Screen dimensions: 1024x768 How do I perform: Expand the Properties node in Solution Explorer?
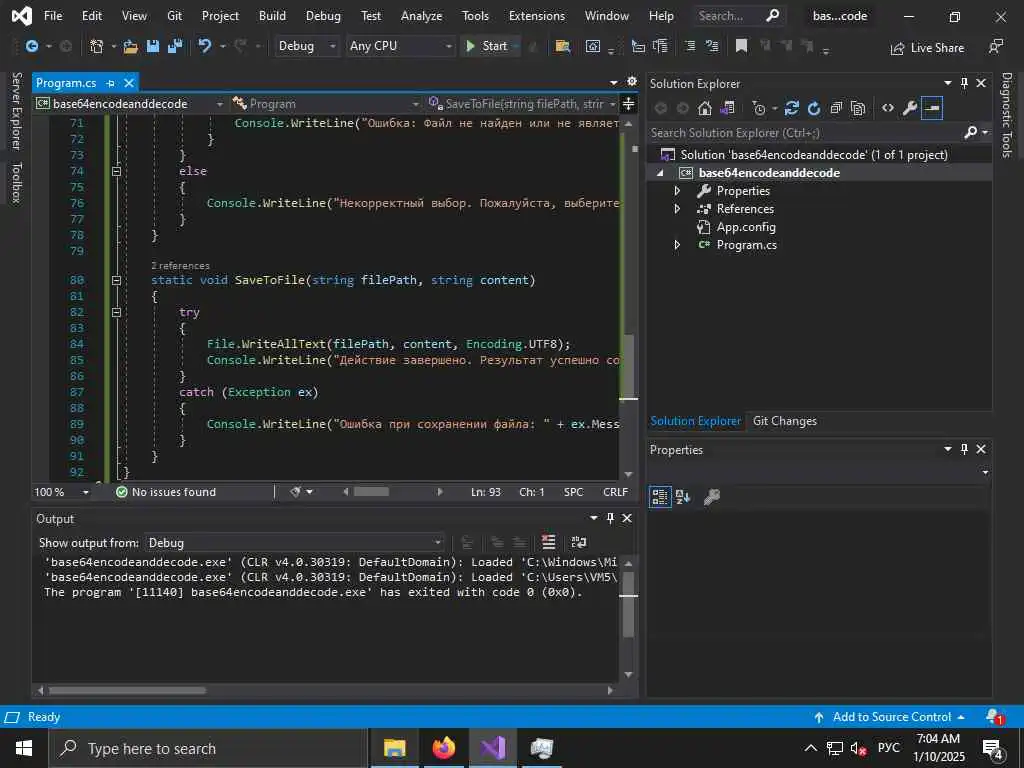click(677, 191)
